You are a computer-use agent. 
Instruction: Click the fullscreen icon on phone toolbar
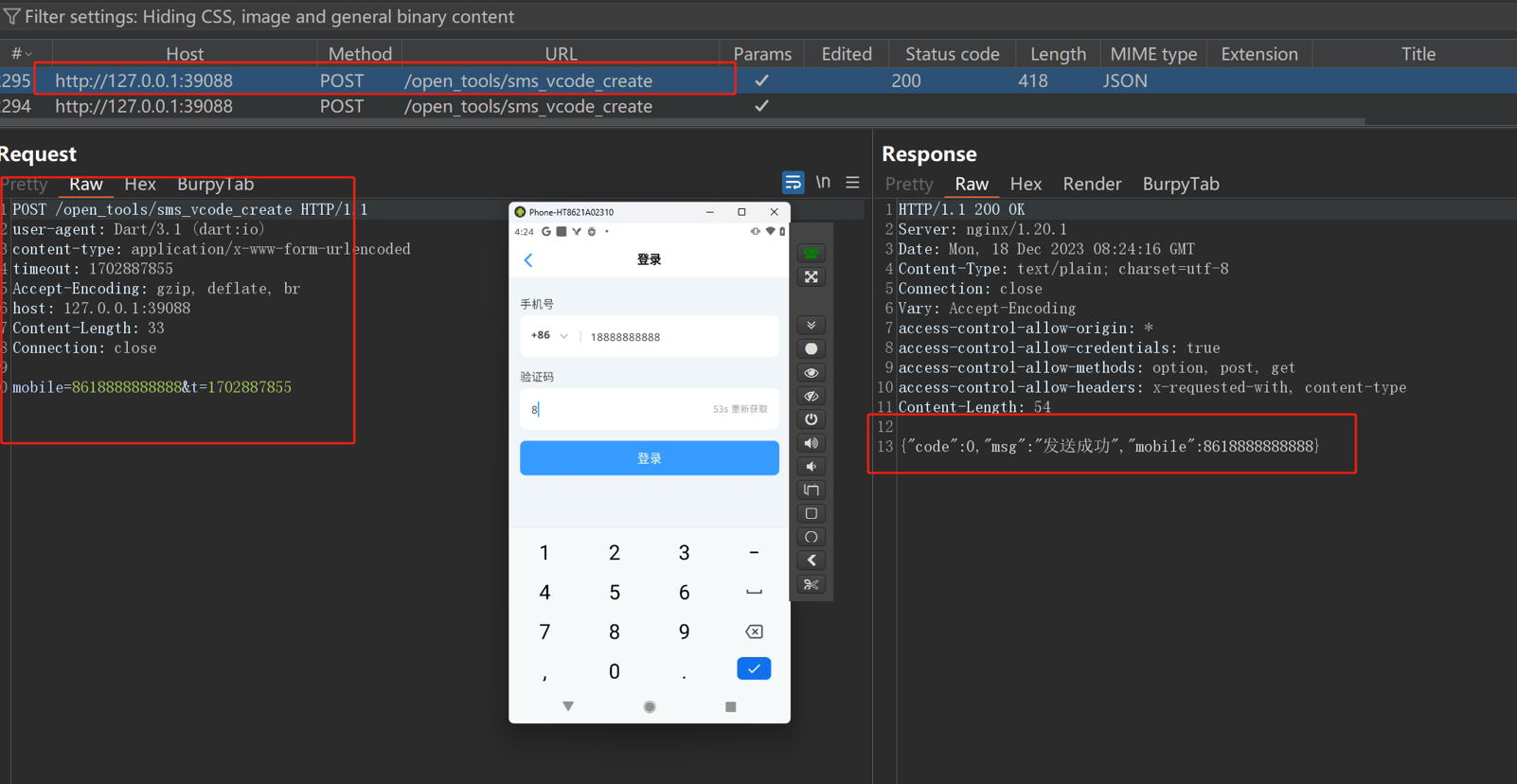pyautogui.click(x=812, y=277)
